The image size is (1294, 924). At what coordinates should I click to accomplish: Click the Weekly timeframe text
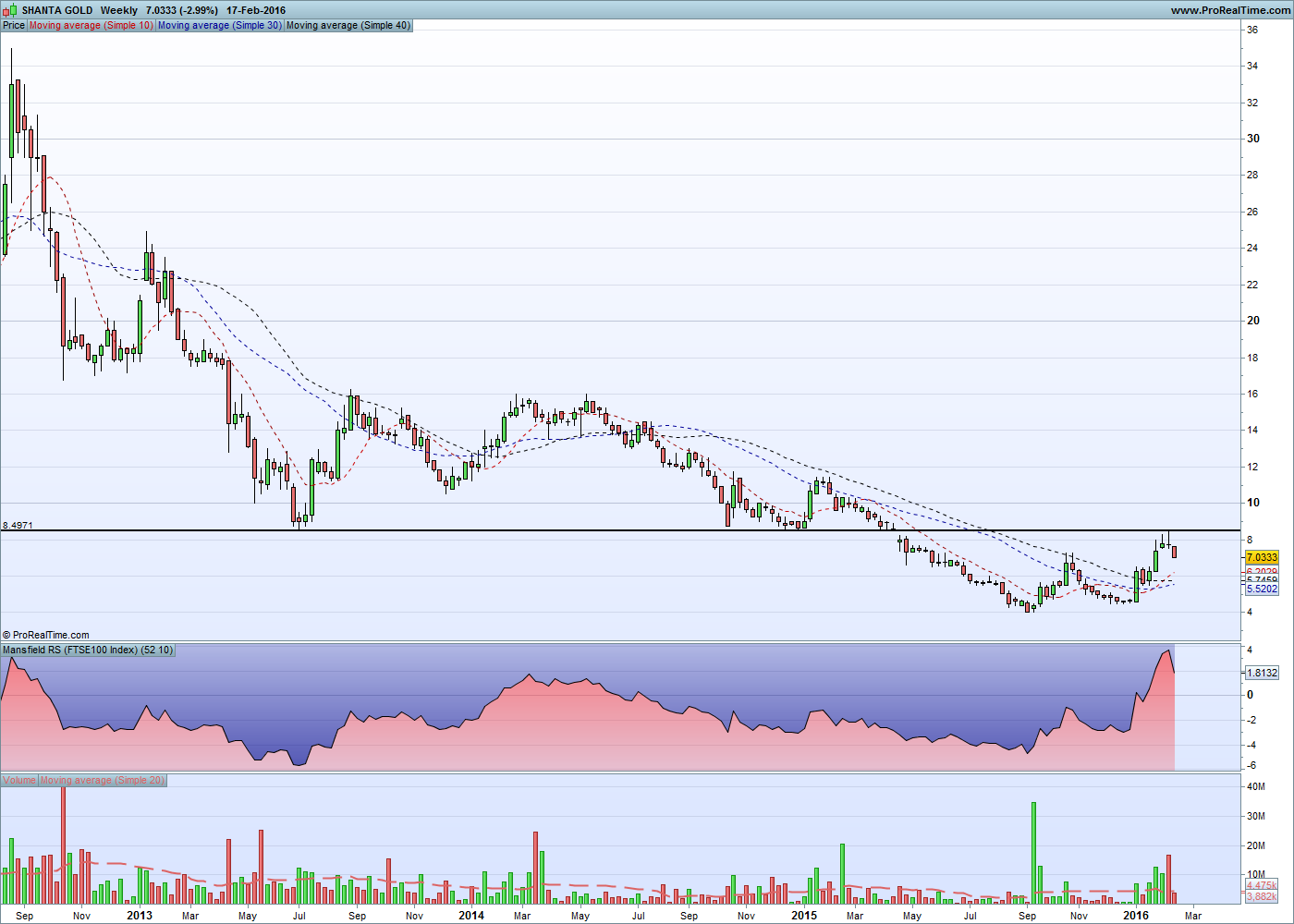[x=119, y=10]
